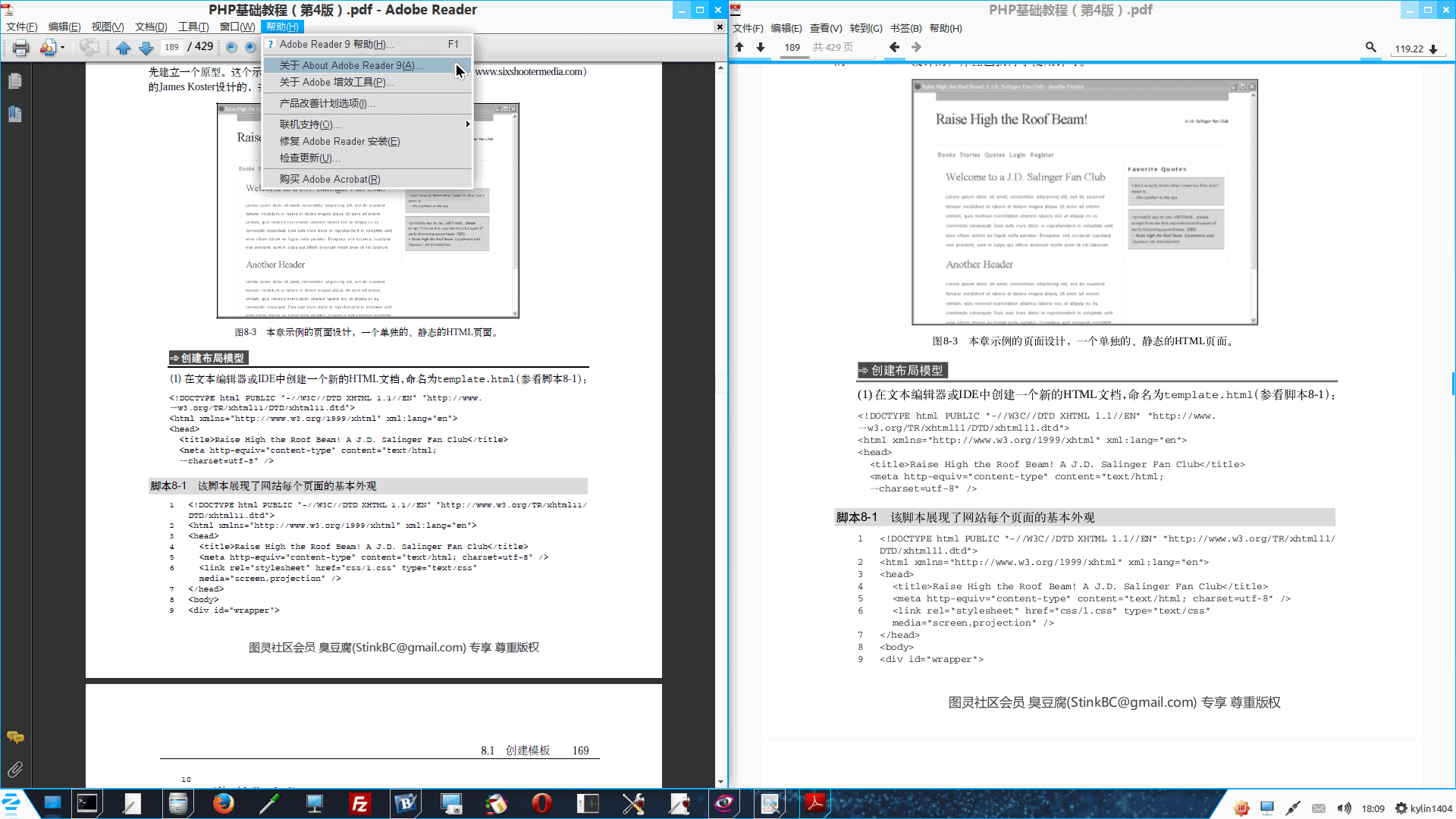
Task: Zoom in with the plus icon in Adobe Reader
Action: pos(250,47)
